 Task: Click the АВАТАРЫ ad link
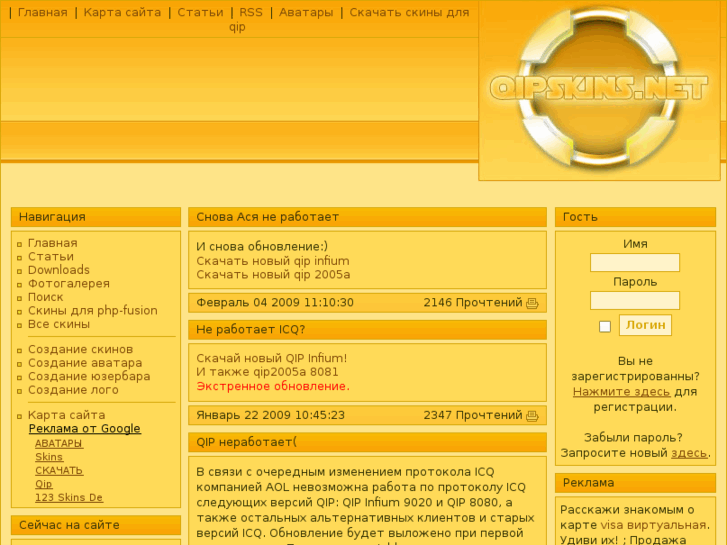click(x=59, y=443)
